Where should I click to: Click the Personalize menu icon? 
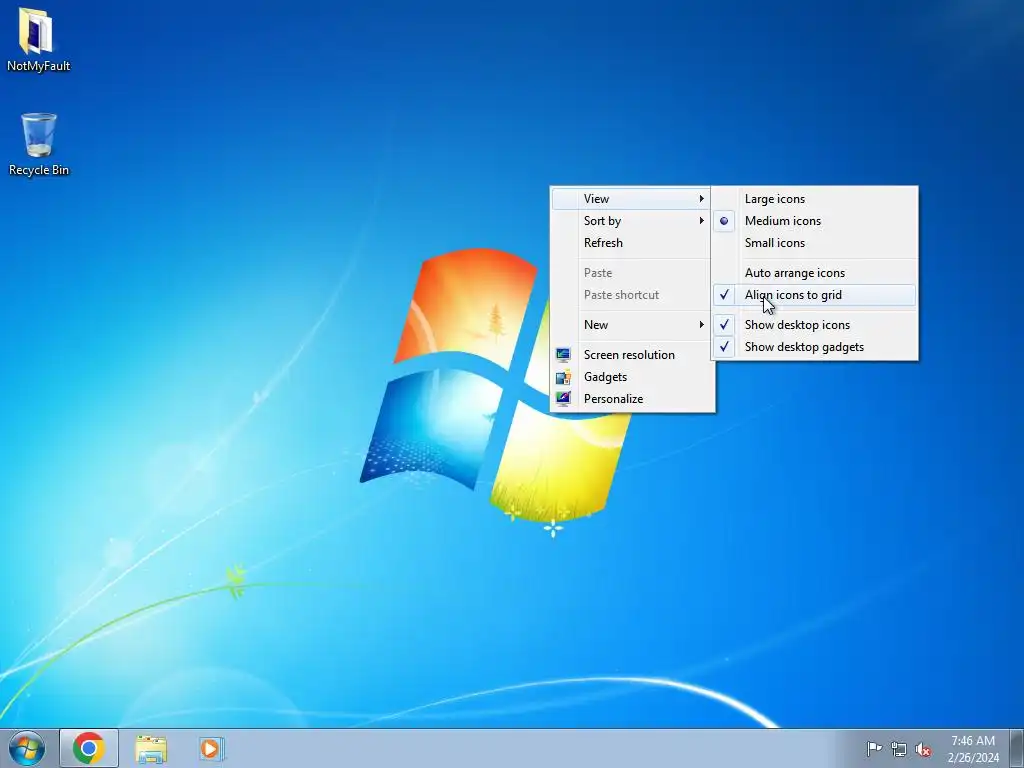pos(563,398)
